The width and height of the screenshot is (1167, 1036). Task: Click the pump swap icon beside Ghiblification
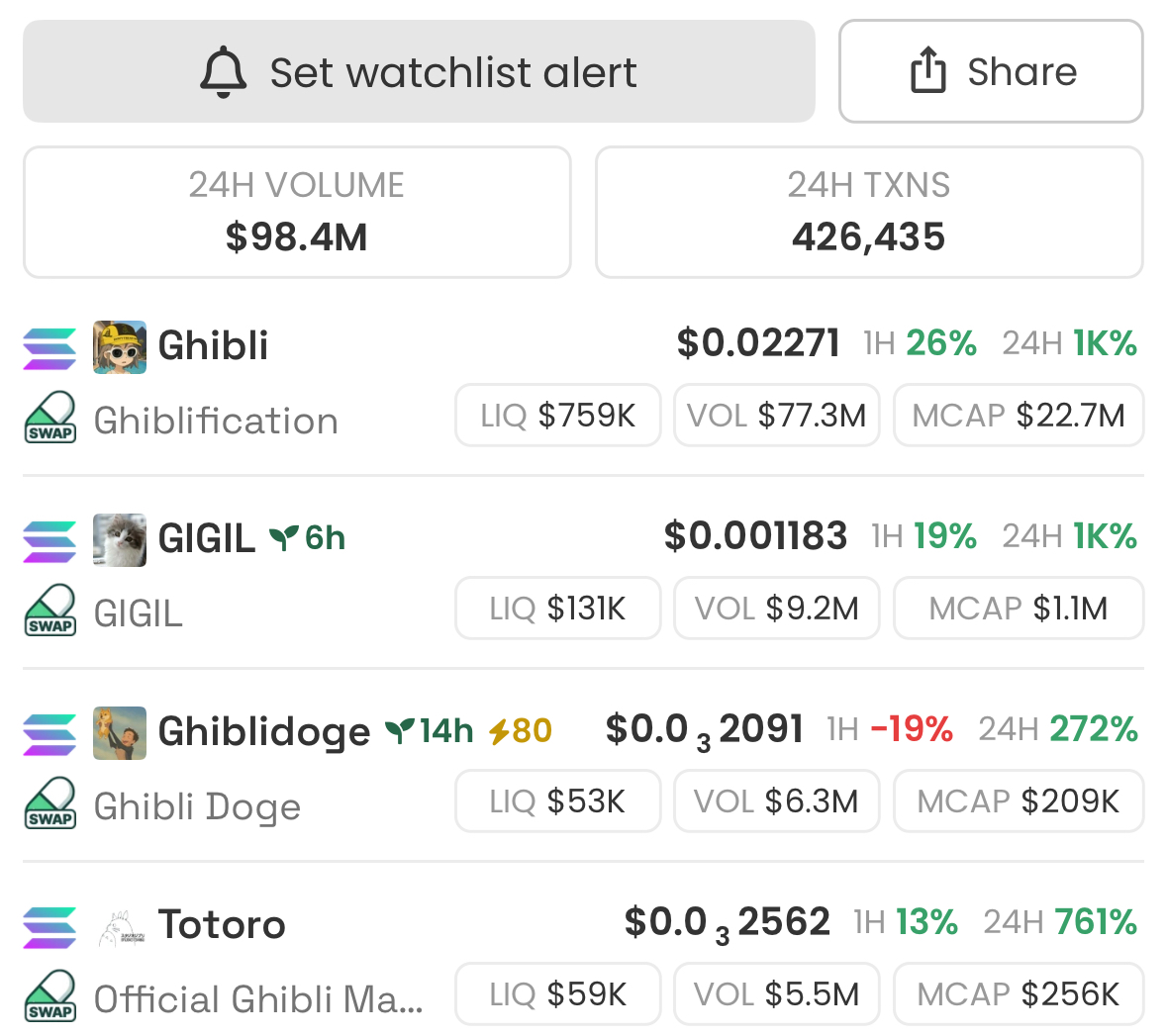point(49,418)
